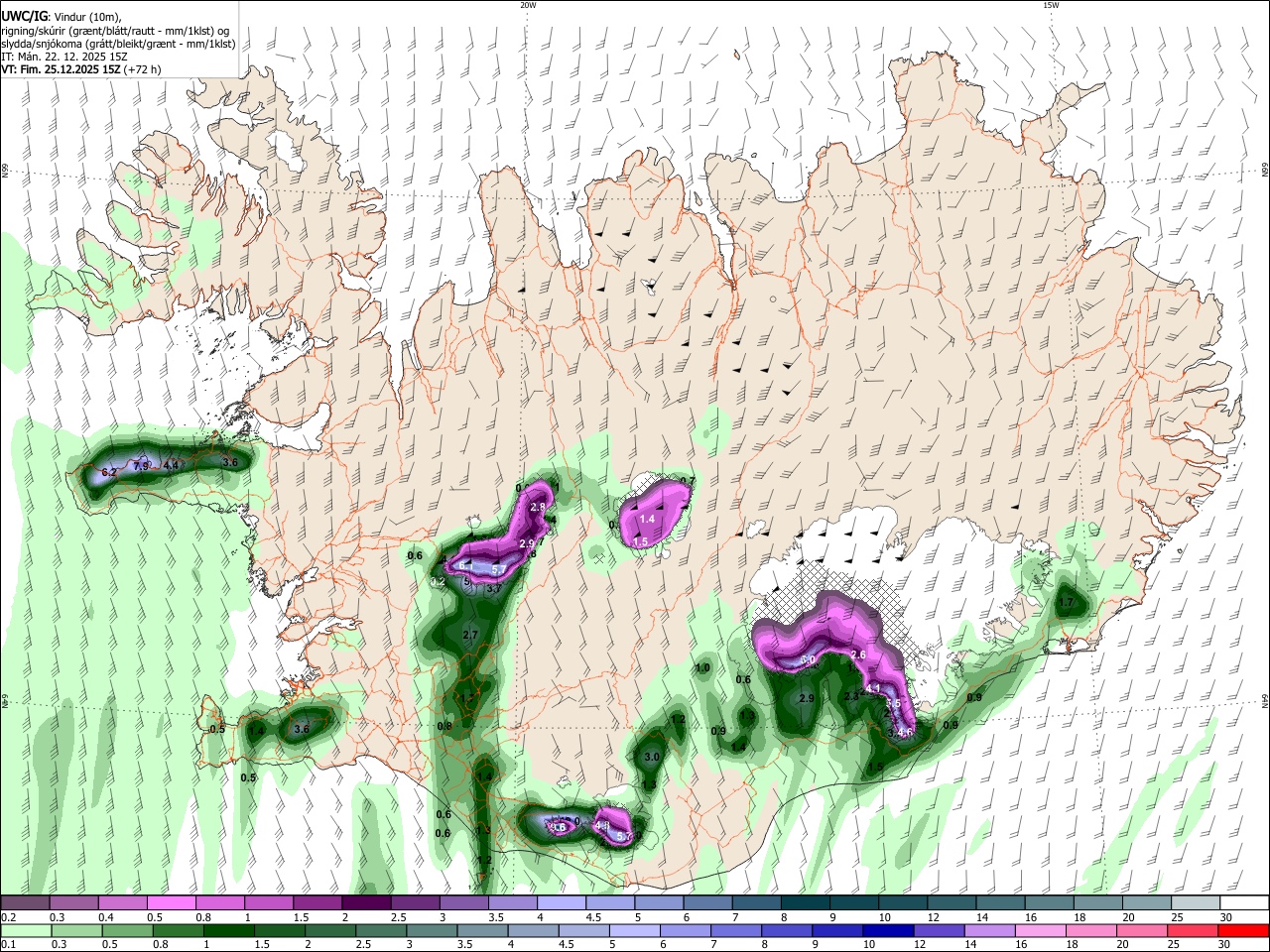Click the "slydda/snjókoma" legend description line
The width and height of the screenshot is (1270, 952).
click(118, 44)
